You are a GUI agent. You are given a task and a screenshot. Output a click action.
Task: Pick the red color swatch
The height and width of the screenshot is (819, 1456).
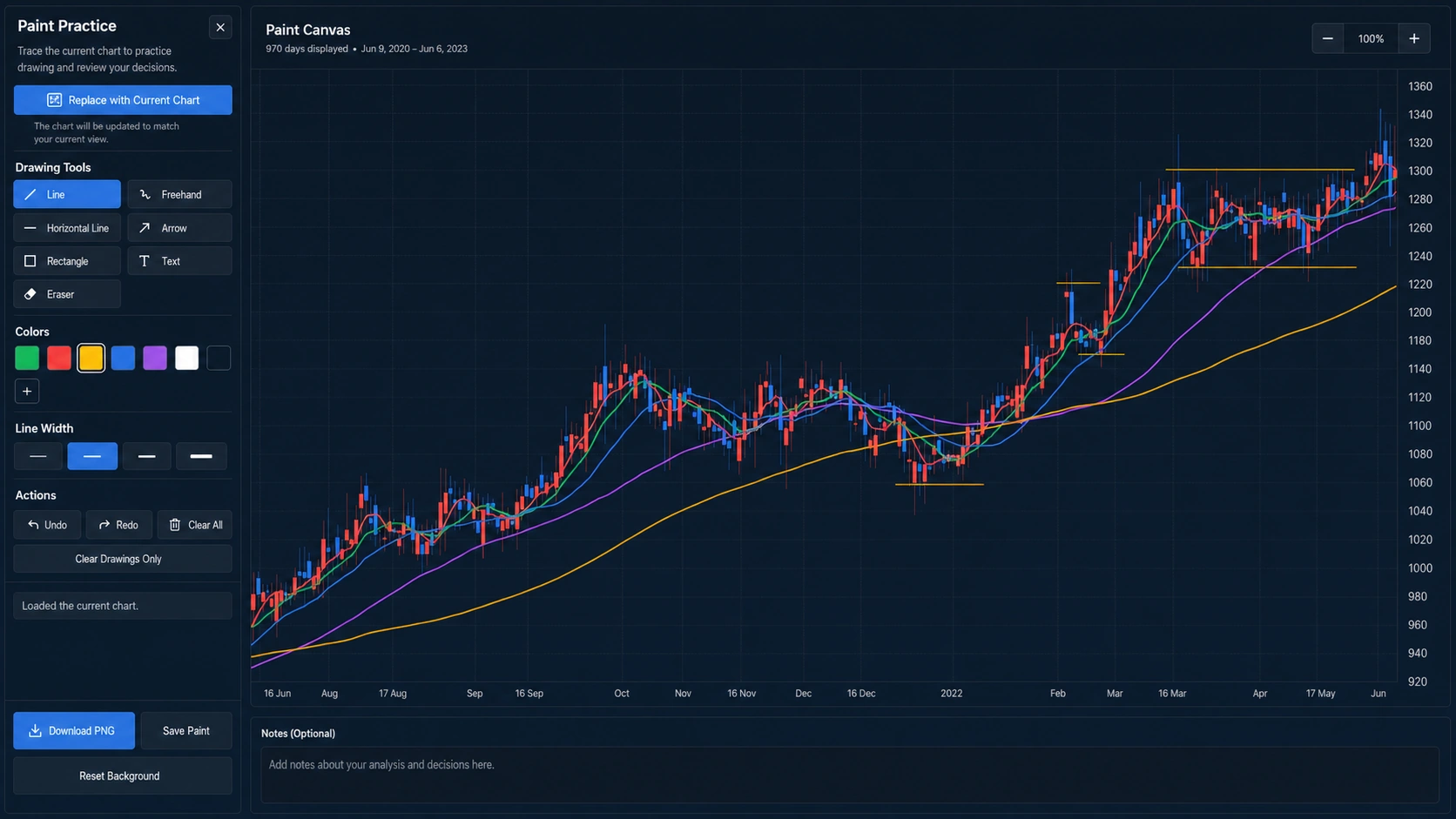pos(59,358)
